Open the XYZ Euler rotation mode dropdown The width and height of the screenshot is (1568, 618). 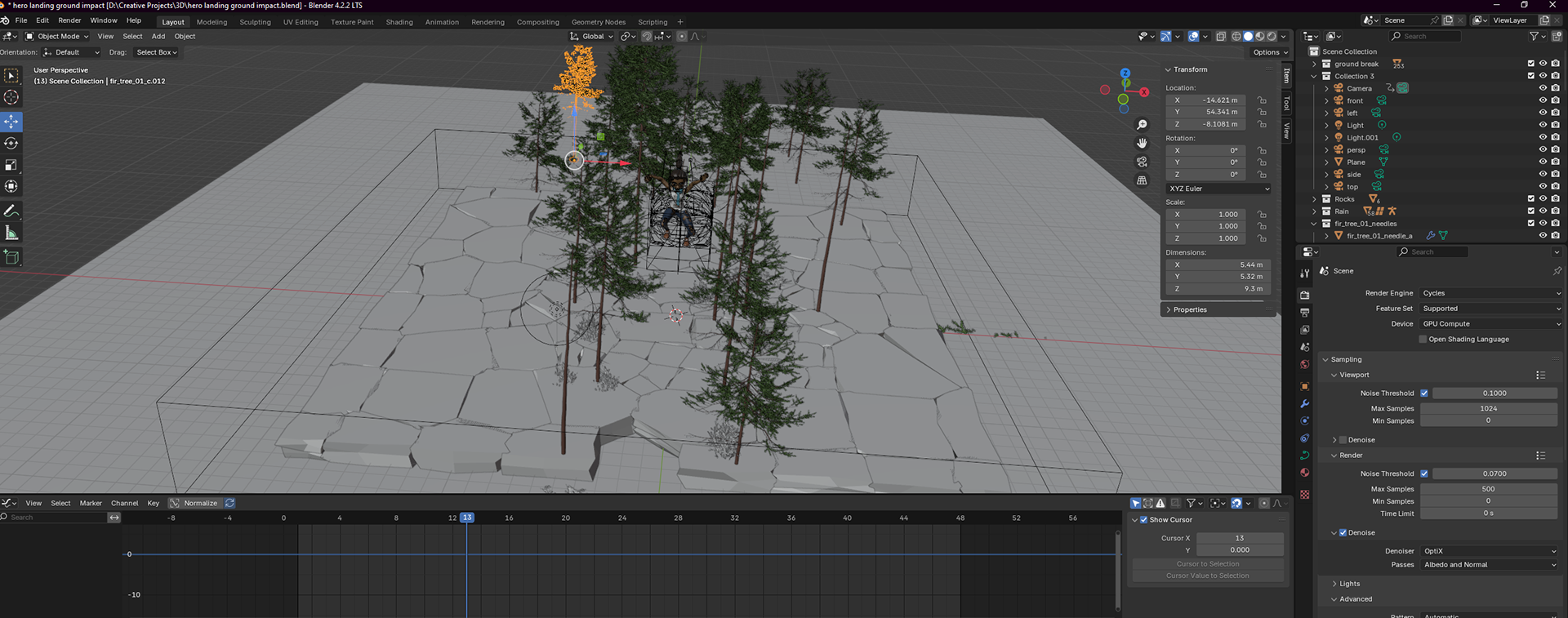[x=1218, y=189]
